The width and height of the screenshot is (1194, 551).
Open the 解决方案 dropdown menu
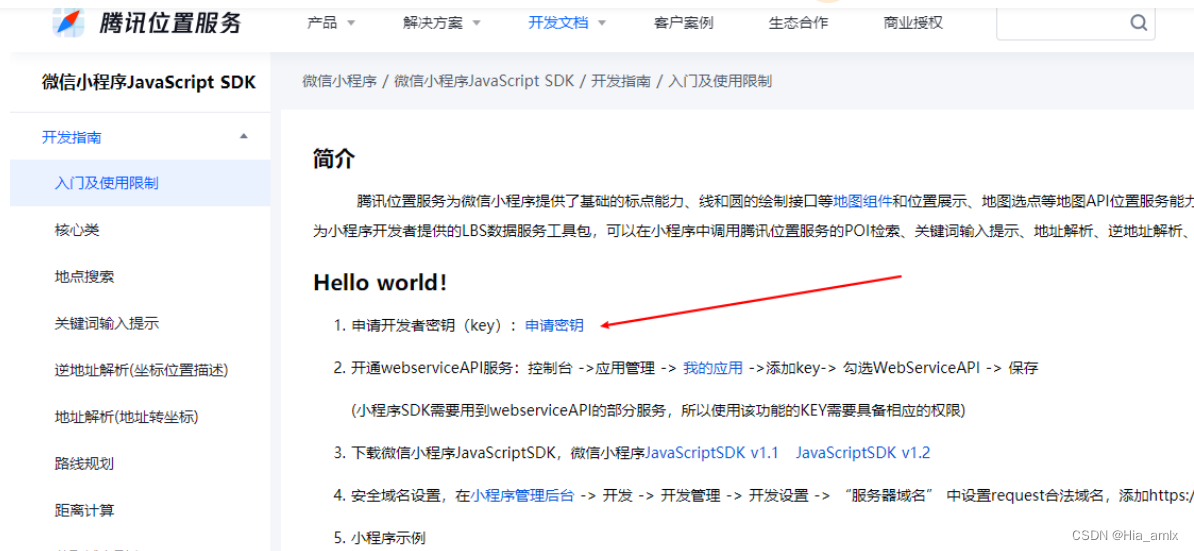tap(442, 23)
